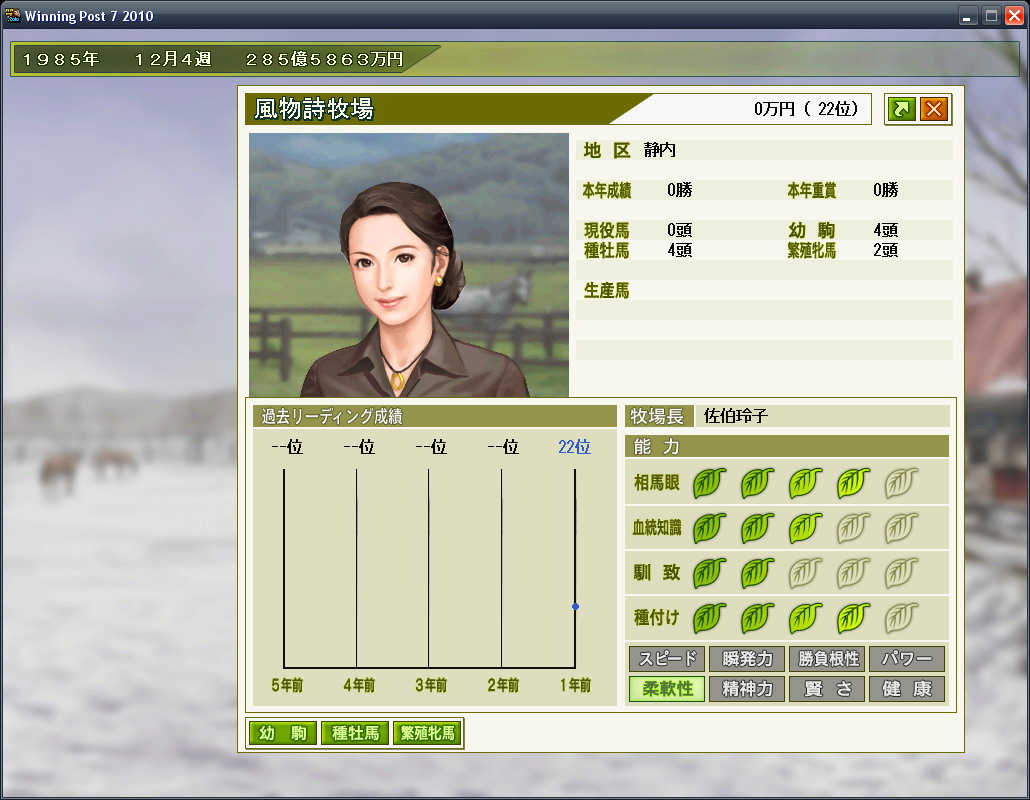Open the 幼駒 list button
This screenshot has height=800, width=1030.
(x=283, y=733)
